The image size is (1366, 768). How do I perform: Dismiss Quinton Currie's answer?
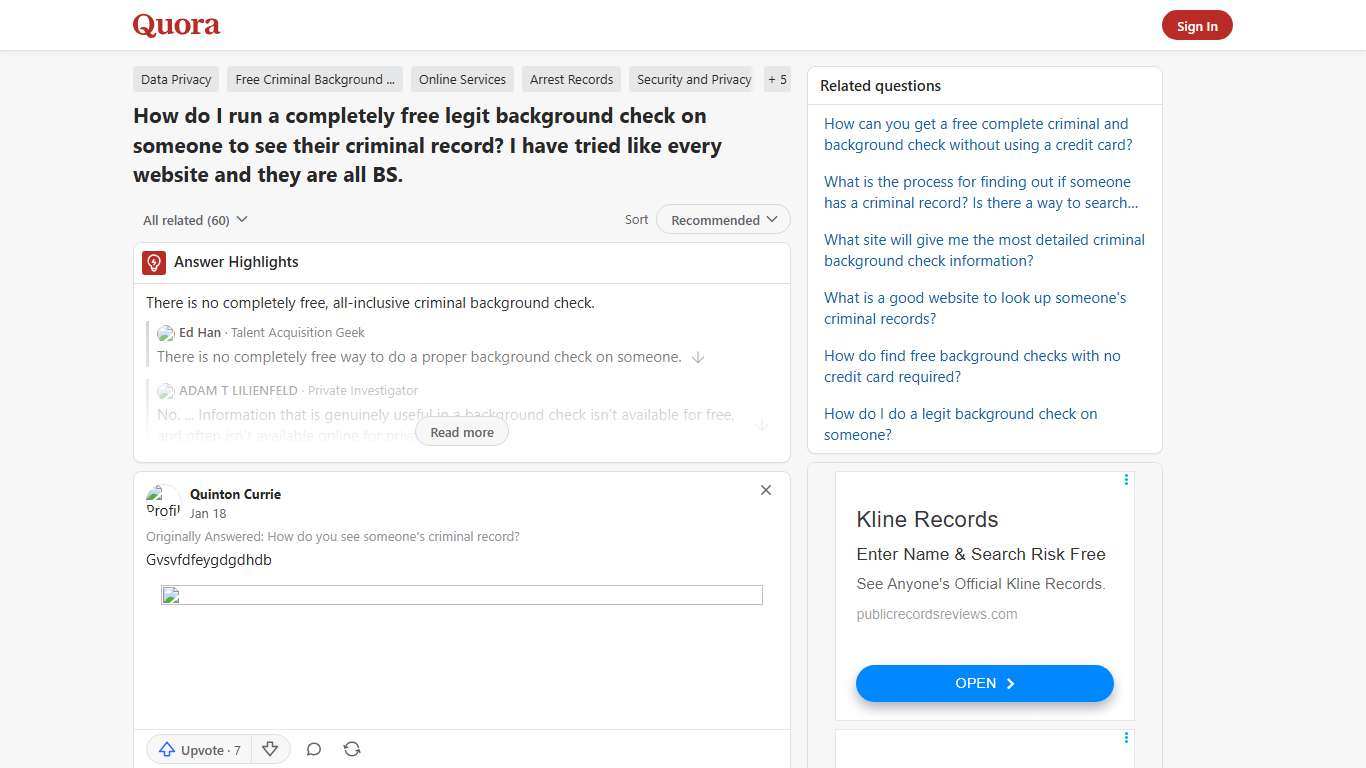coord(766,490)
